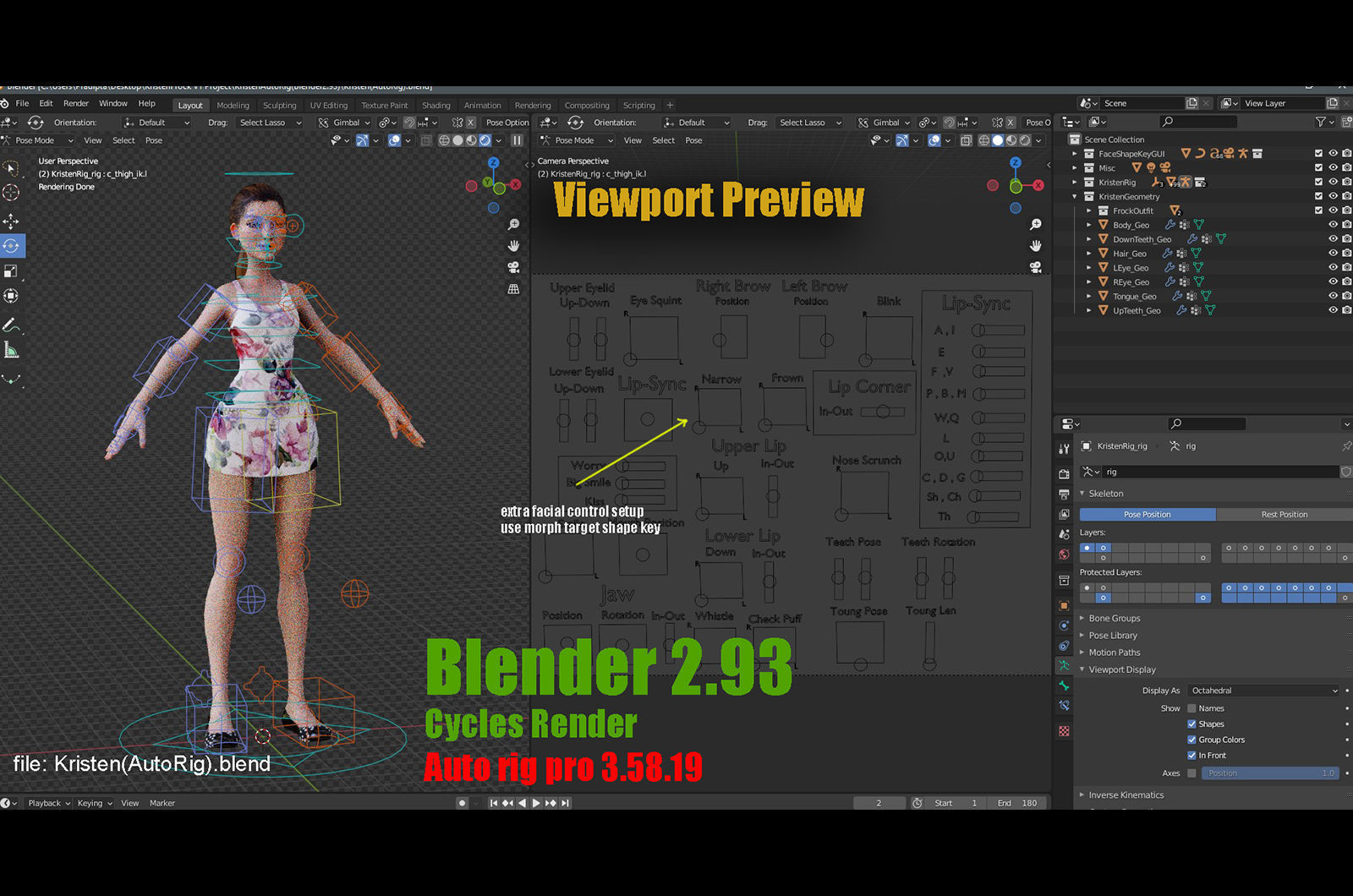Open the Texture properties checkerboard tab
Screen dimensions: 1353x896
1064,731
